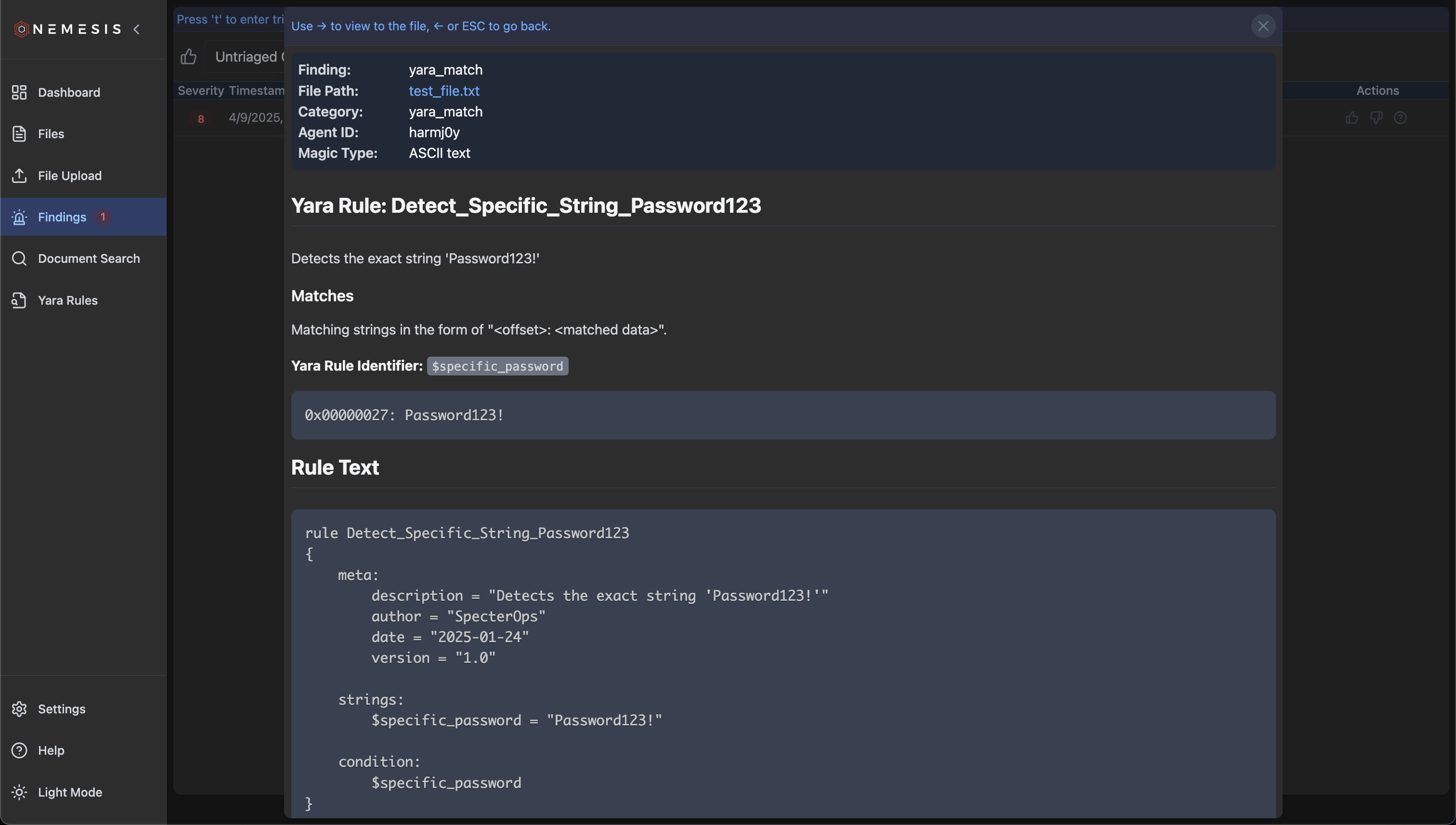Close the finding details dialog
Image resolution: width=1456 pixels, height=825 pixels.
tap(1263, 26)
